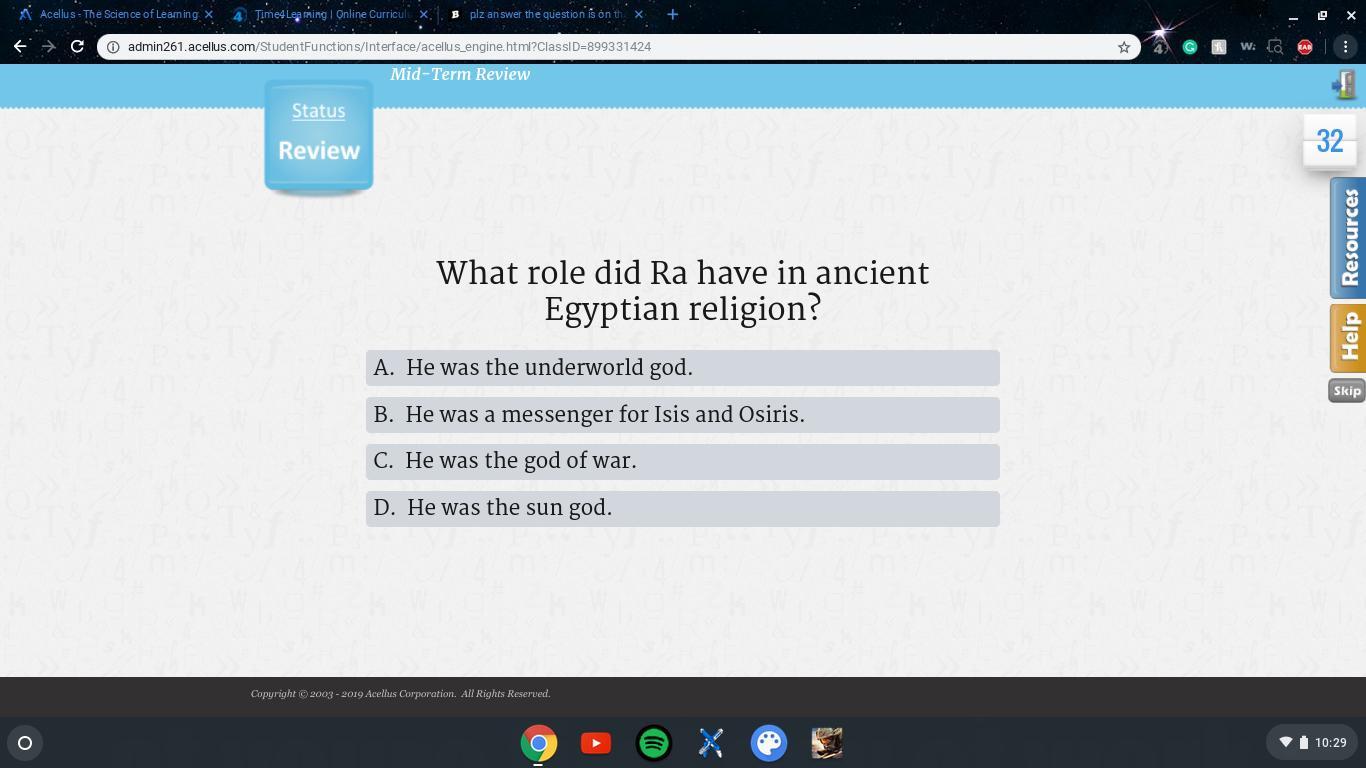Screen dimensions: 1366x768
Task: Select answer B: messenger for Isis and Osiris
Action: pyautogui.click(x=683, y=415)
